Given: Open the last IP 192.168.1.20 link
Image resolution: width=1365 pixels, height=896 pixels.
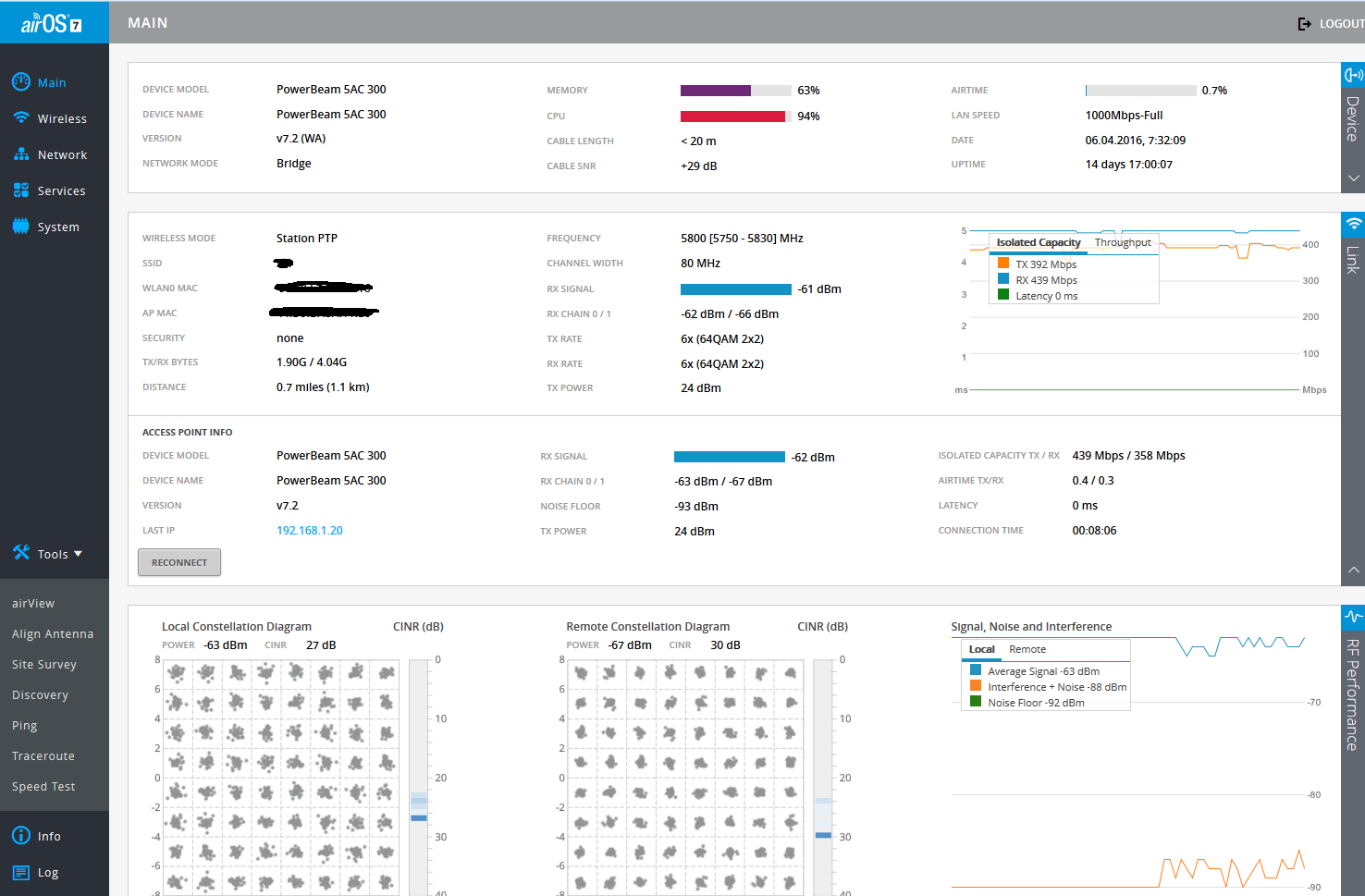Looking at the screenshot, I should click(310, 530).
